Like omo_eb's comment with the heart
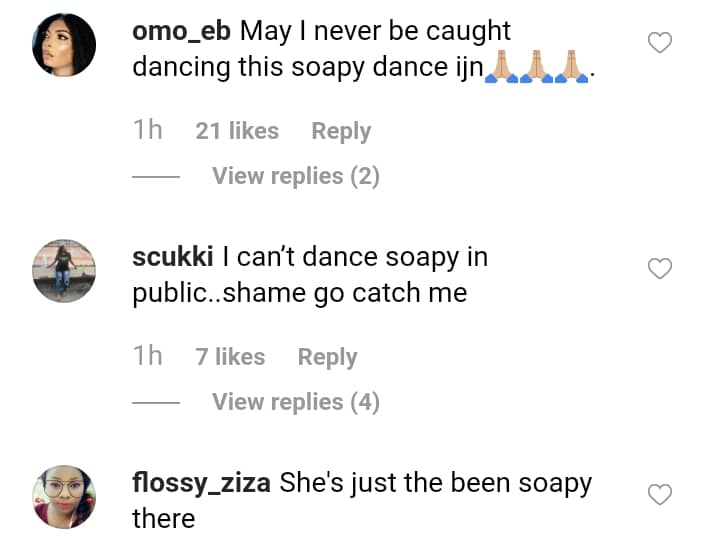 click(660, 43)
